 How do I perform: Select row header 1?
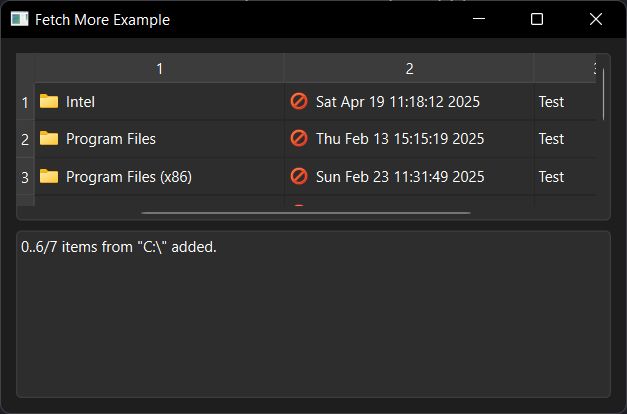25,102
